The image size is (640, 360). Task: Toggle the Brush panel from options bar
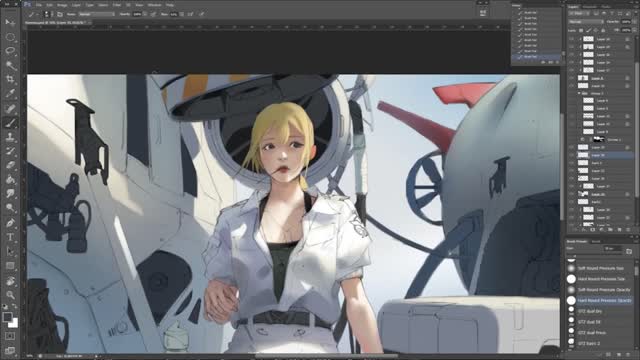coord(60,14)
